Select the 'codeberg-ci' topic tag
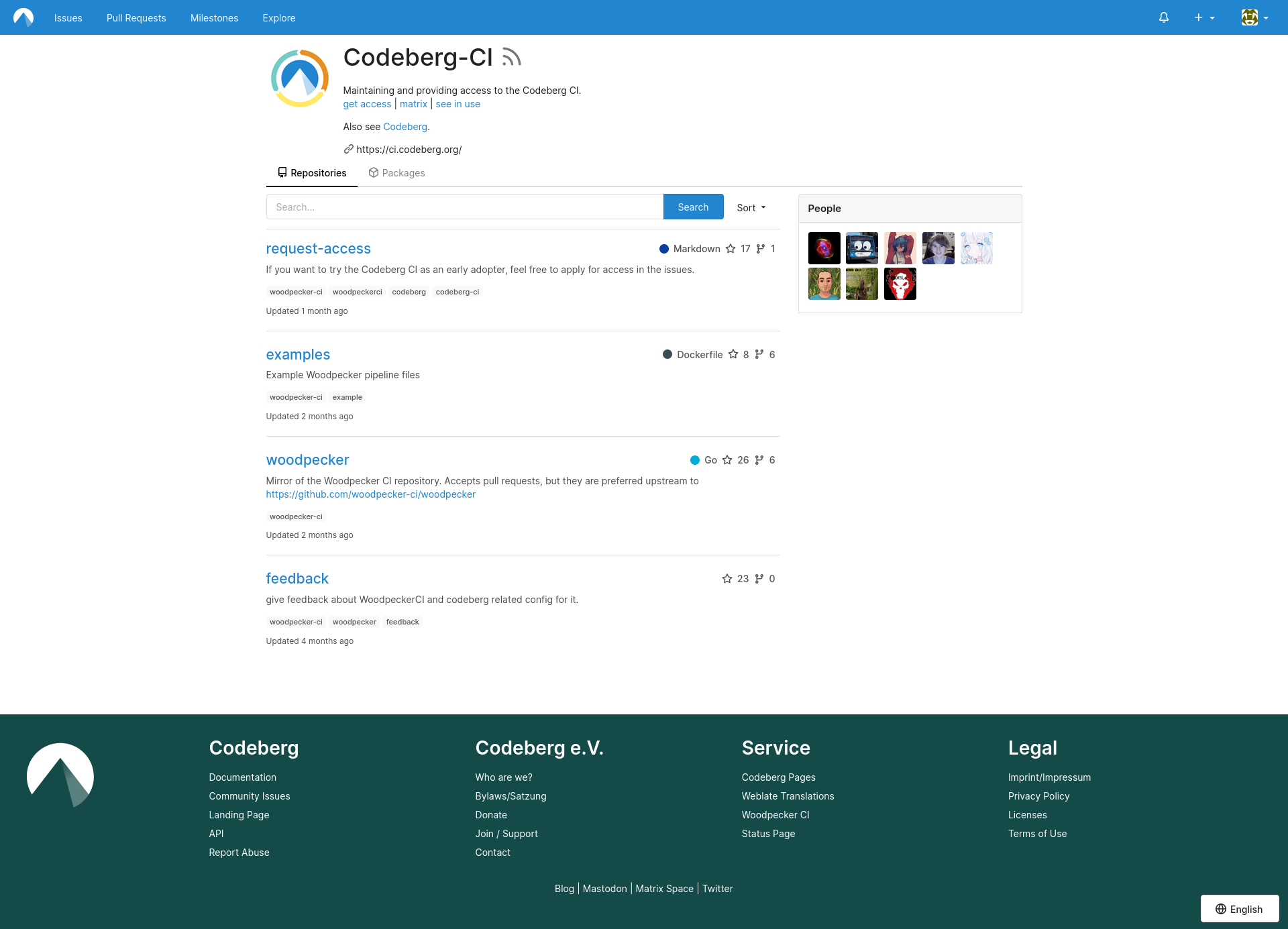This screenshot has height=929, width=1288. coord(458,292)
